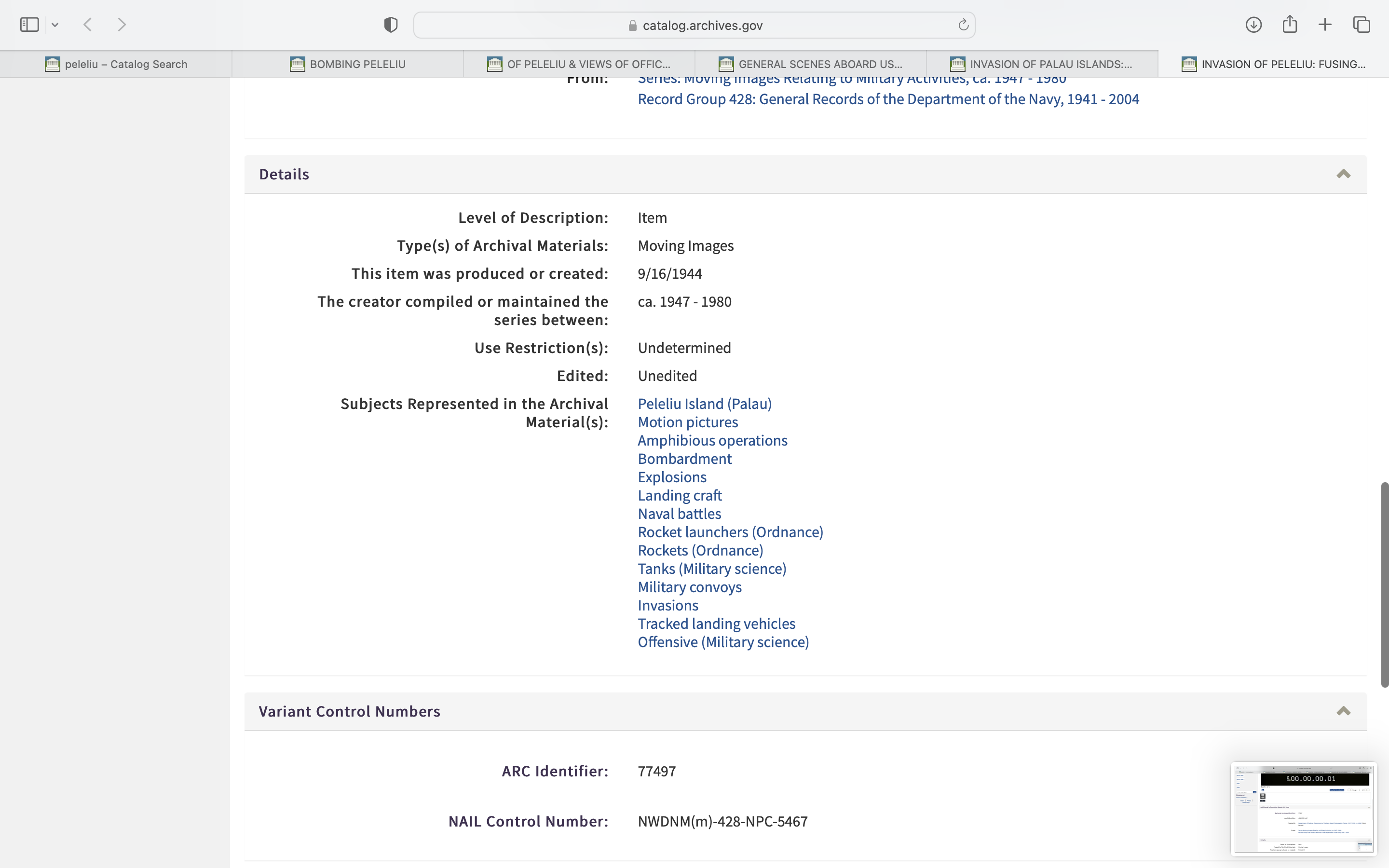Open the screenshot preview thumbnail

coord(1304,808)
